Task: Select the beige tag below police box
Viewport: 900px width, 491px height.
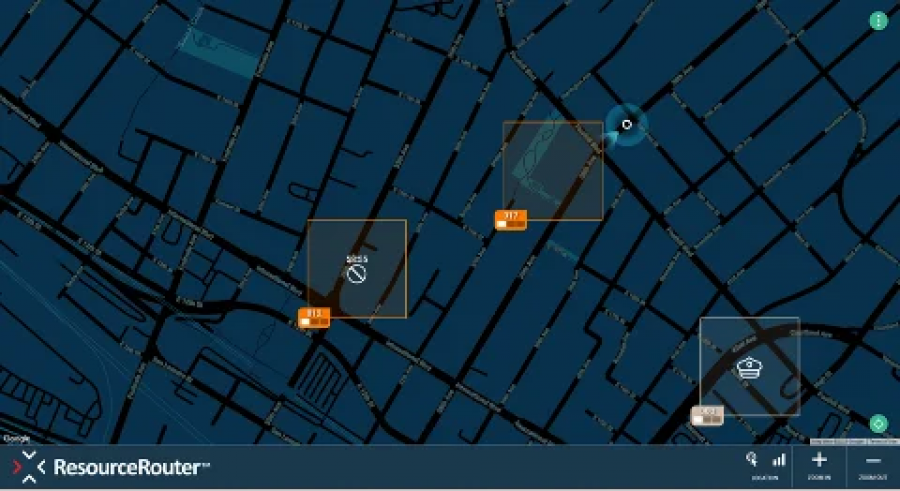Action: click(708, 415)
